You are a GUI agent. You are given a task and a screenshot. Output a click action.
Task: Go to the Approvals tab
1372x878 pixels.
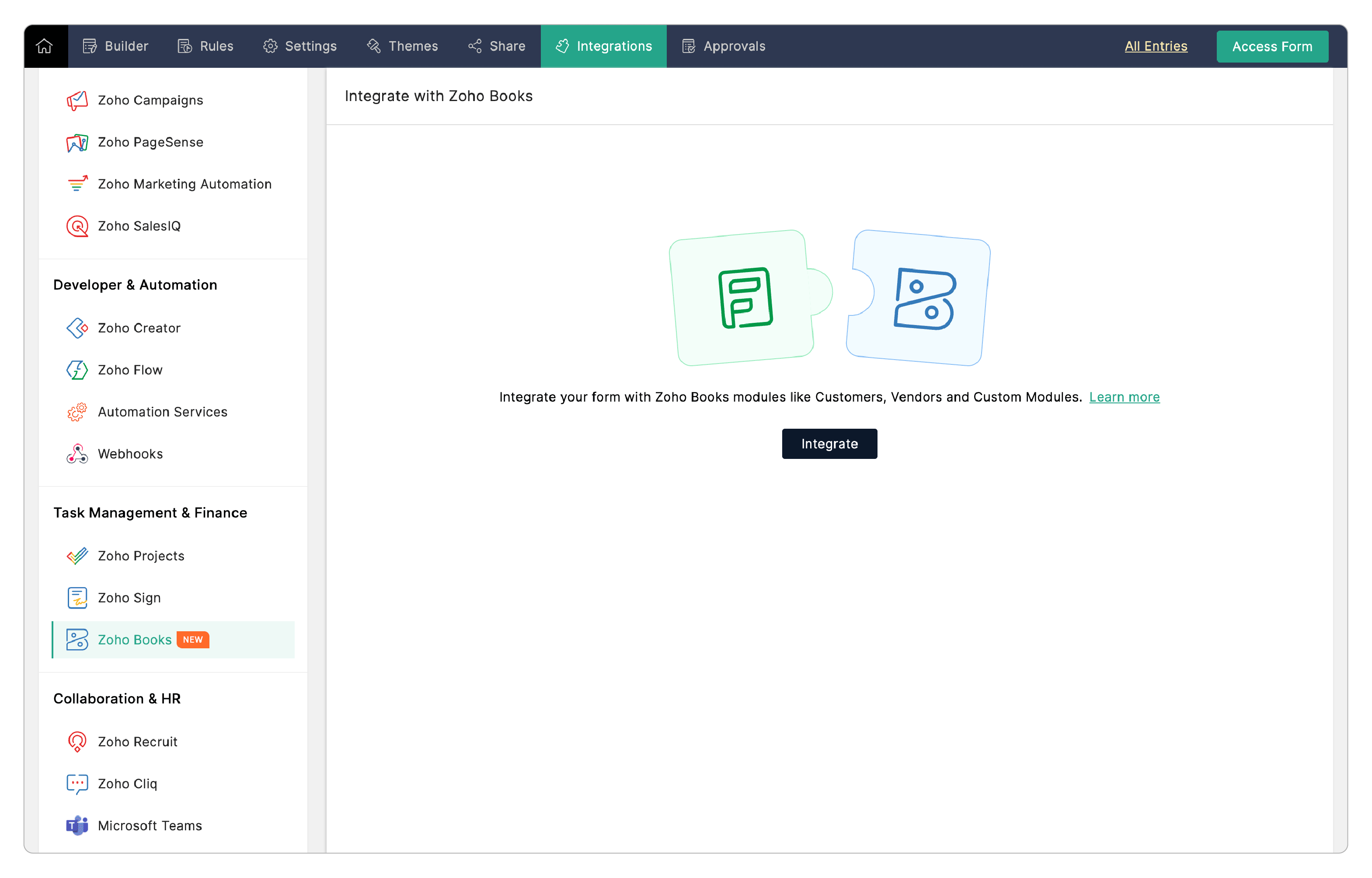point(724,46)
